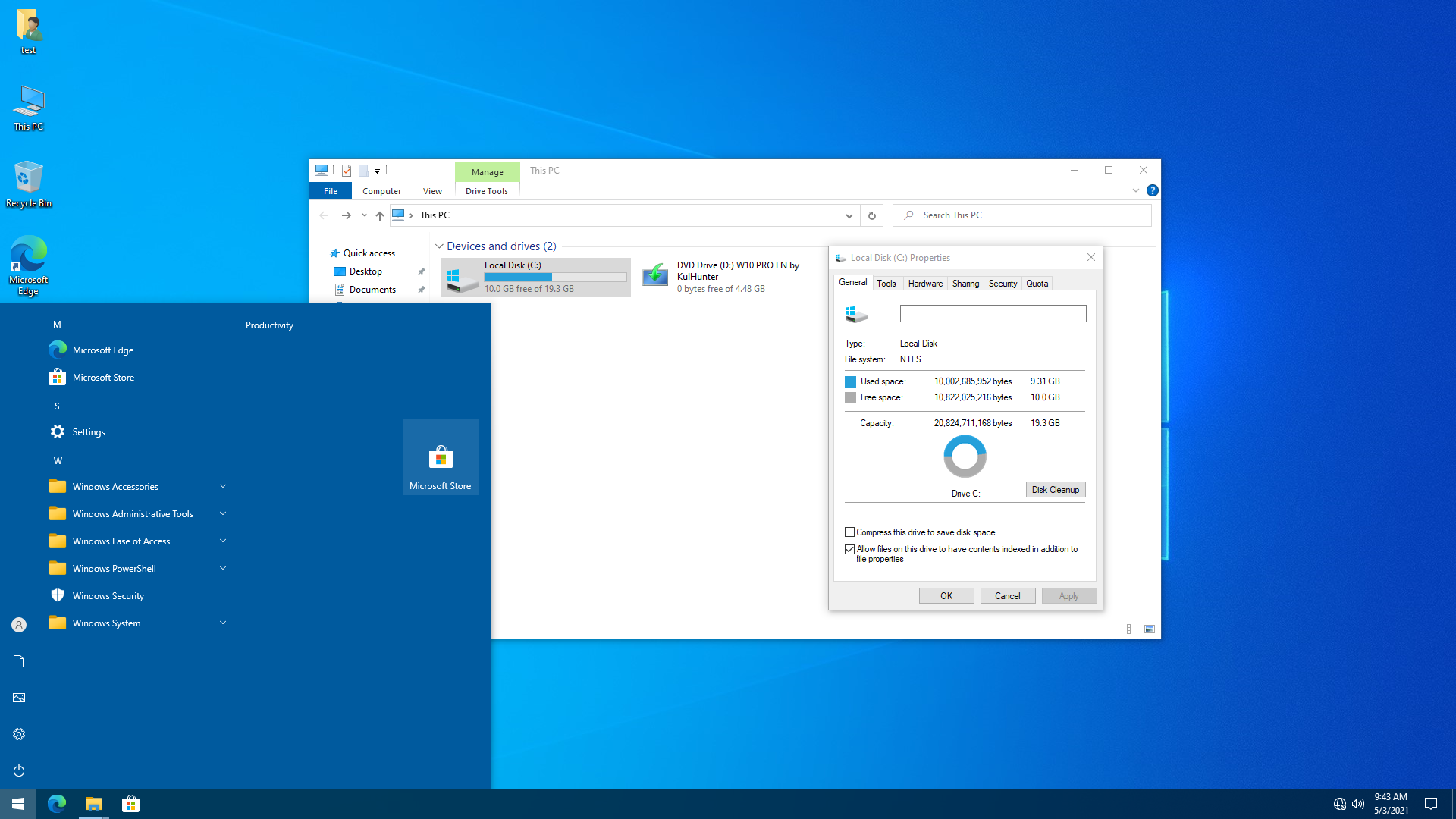Switch to details view icon in Explorer
The image size is (1456, 819).
[x=1133, y=629]
